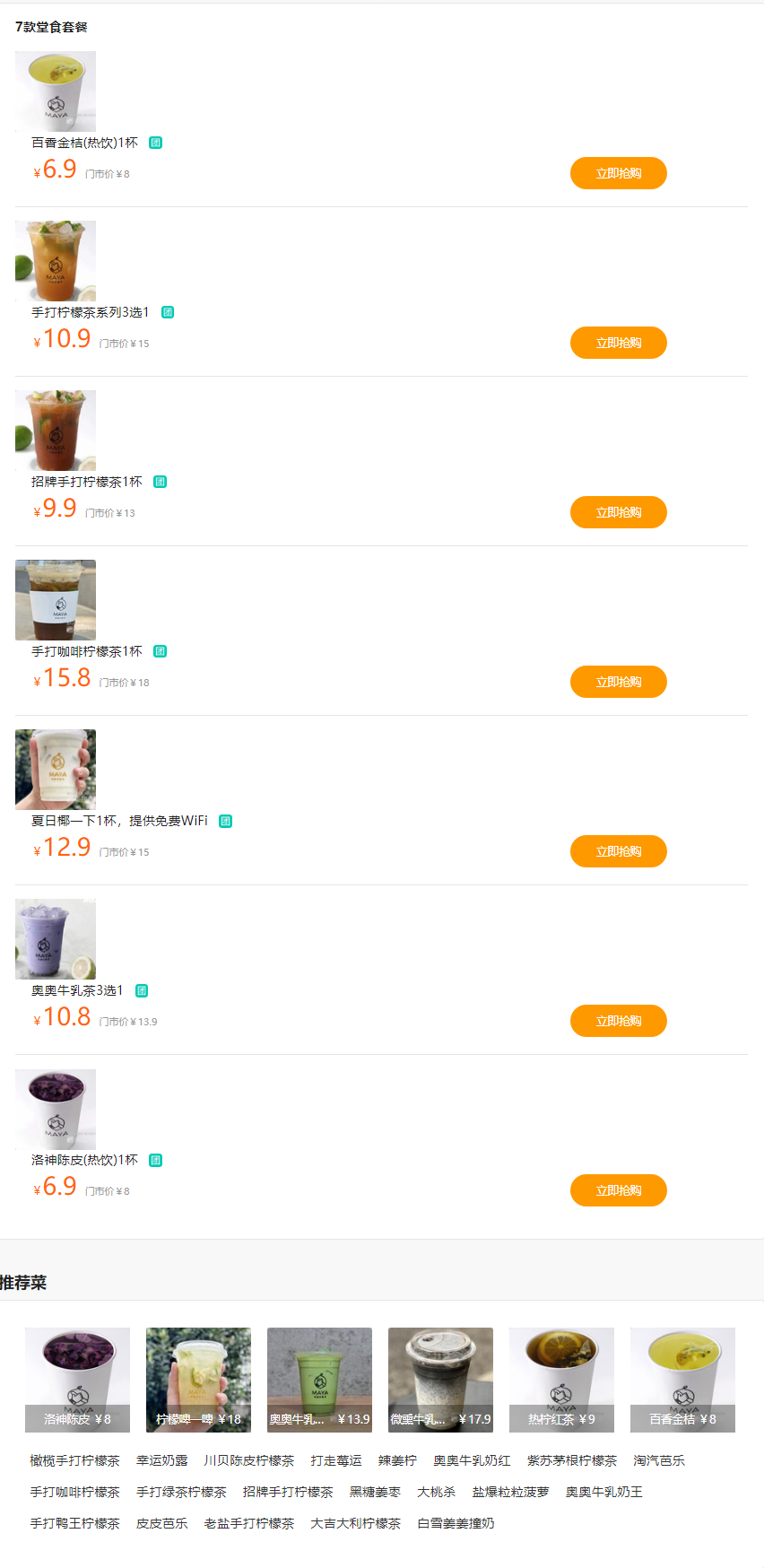The image size is (764, 1568).
Task: Click the 团 badge beside 招牌手打柠檬茶1杯
Action: click(x=161, y=482)
